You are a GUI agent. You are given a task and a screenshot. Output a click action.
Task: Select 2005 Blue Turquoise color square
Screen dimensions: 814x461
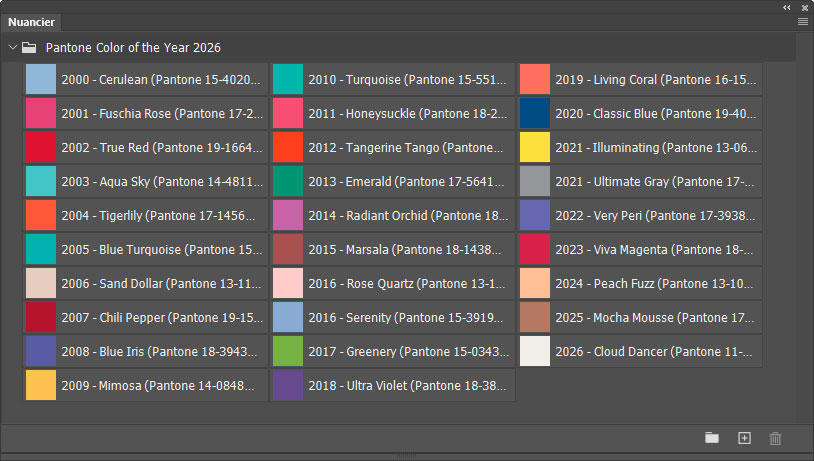click(41, 249)
